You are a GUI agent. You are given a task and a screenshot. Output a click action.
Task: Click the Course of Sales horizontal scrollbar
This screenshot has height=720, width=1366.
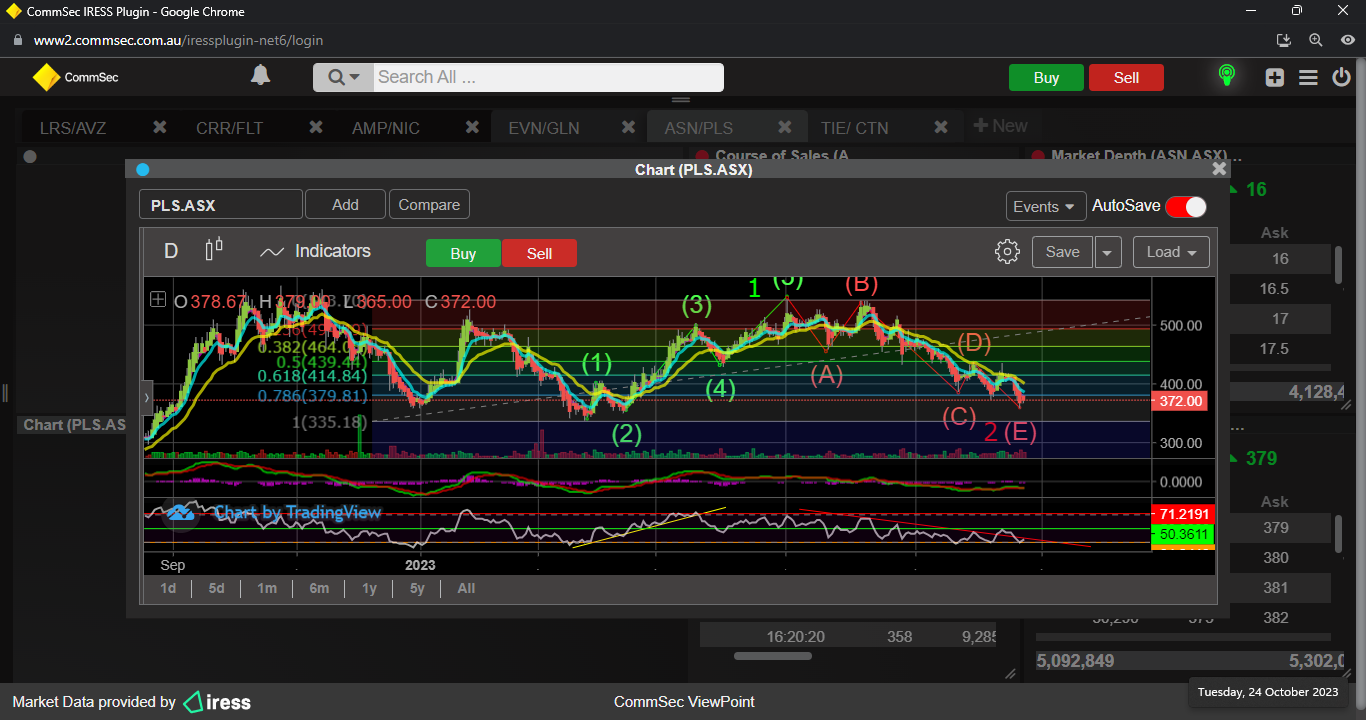tap(773, 656)
